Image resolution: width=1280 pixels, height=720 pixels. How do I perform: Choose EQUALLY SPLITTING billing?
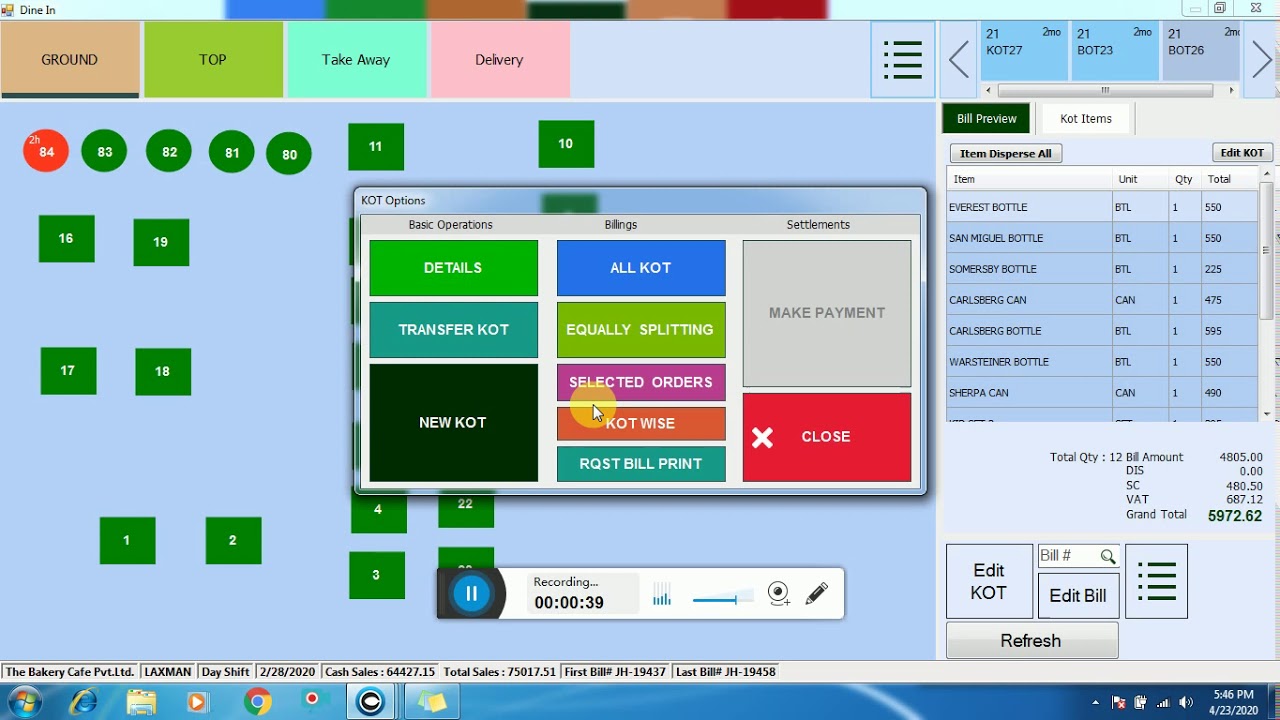[x=641, y=330]
